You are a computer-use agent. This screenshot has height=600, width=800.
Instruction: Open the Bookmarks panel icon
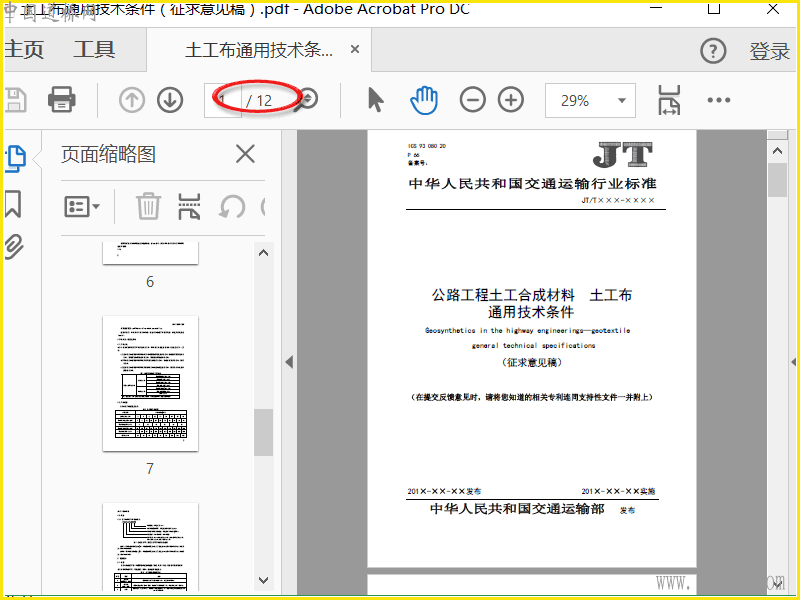click(14, 204)
